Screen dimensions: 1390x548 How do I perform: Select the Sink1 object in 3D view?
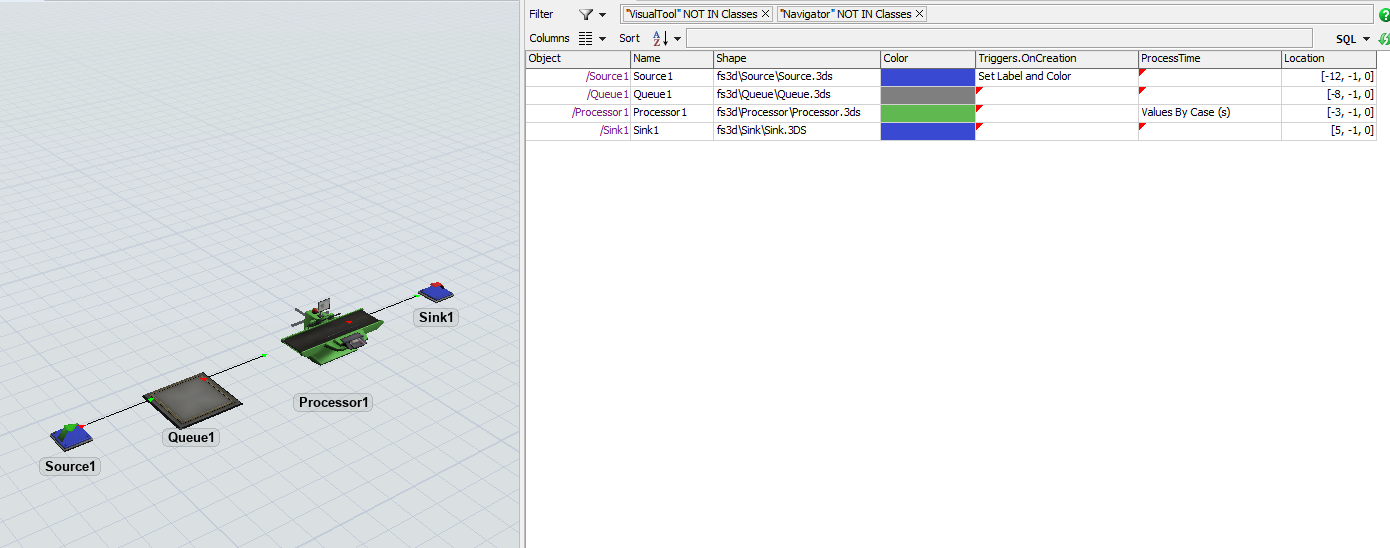[435, 292]
